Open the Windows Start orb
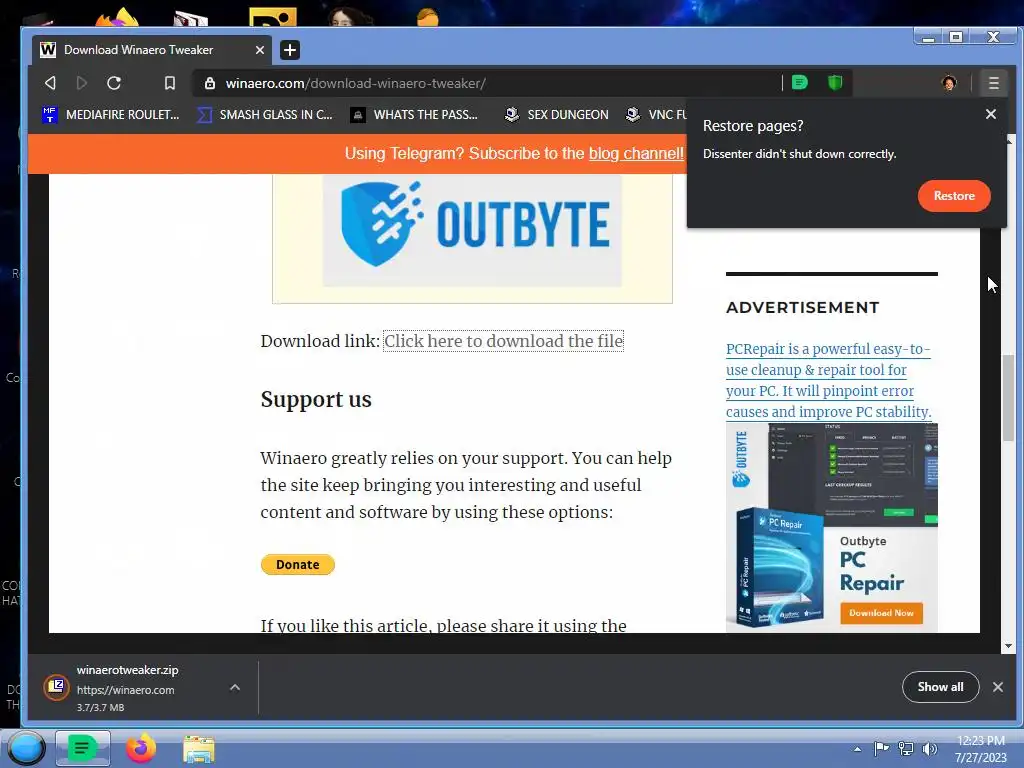1024x768 pixels. click(x=27, y=748)
